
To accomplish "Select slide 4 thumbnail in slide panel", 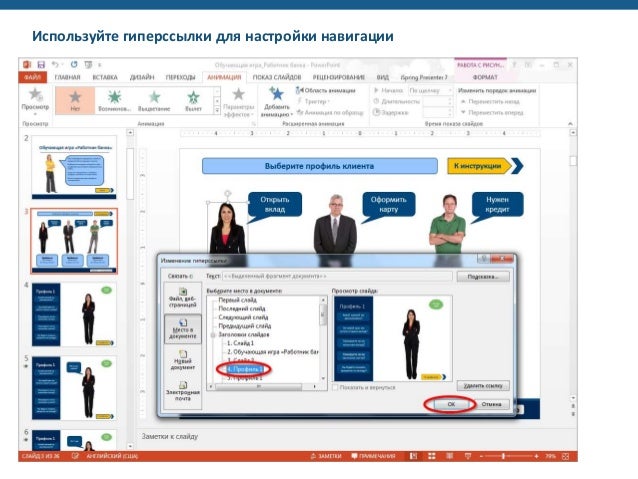I will (x=74, y=315).
